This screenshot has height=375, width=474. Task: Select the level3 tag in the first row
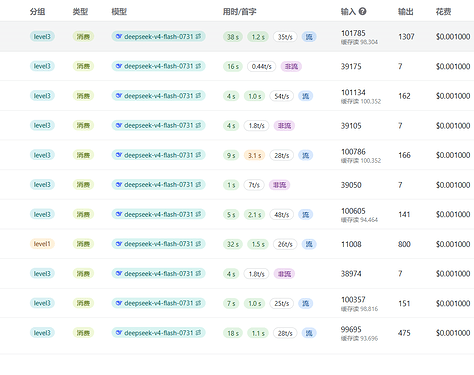[42, 36]
